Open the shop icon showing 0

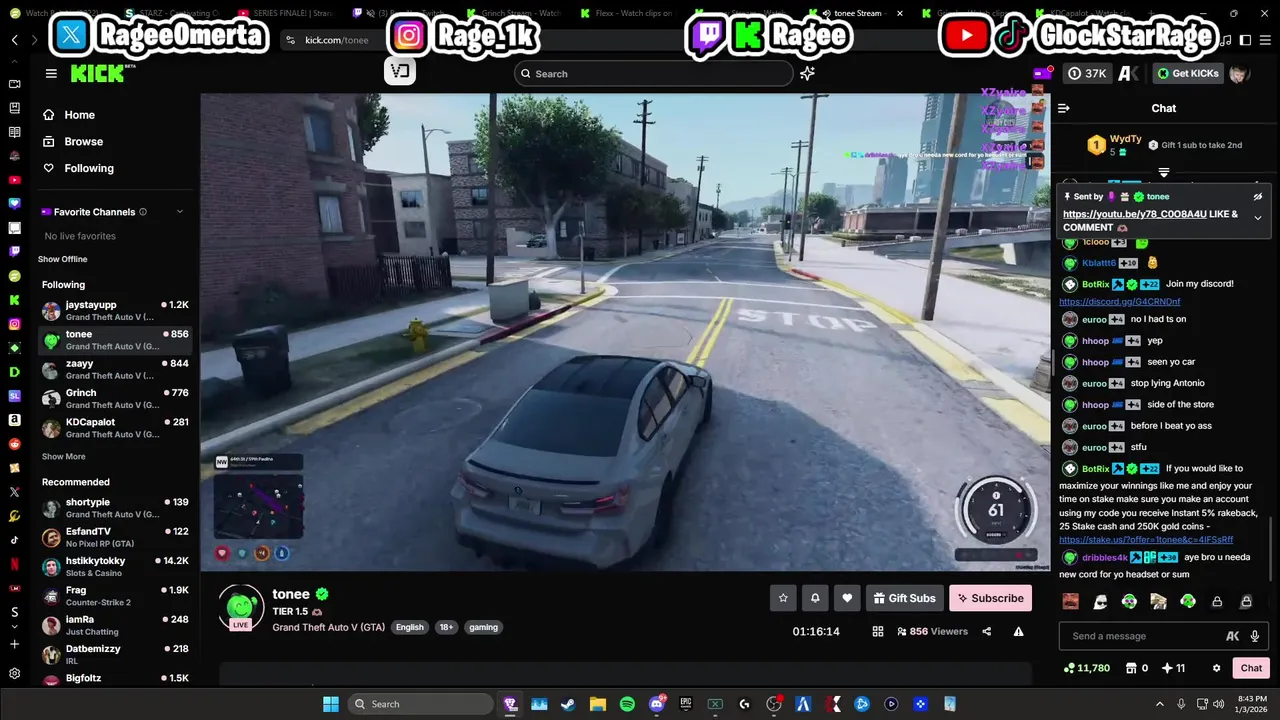[1137, 668]
